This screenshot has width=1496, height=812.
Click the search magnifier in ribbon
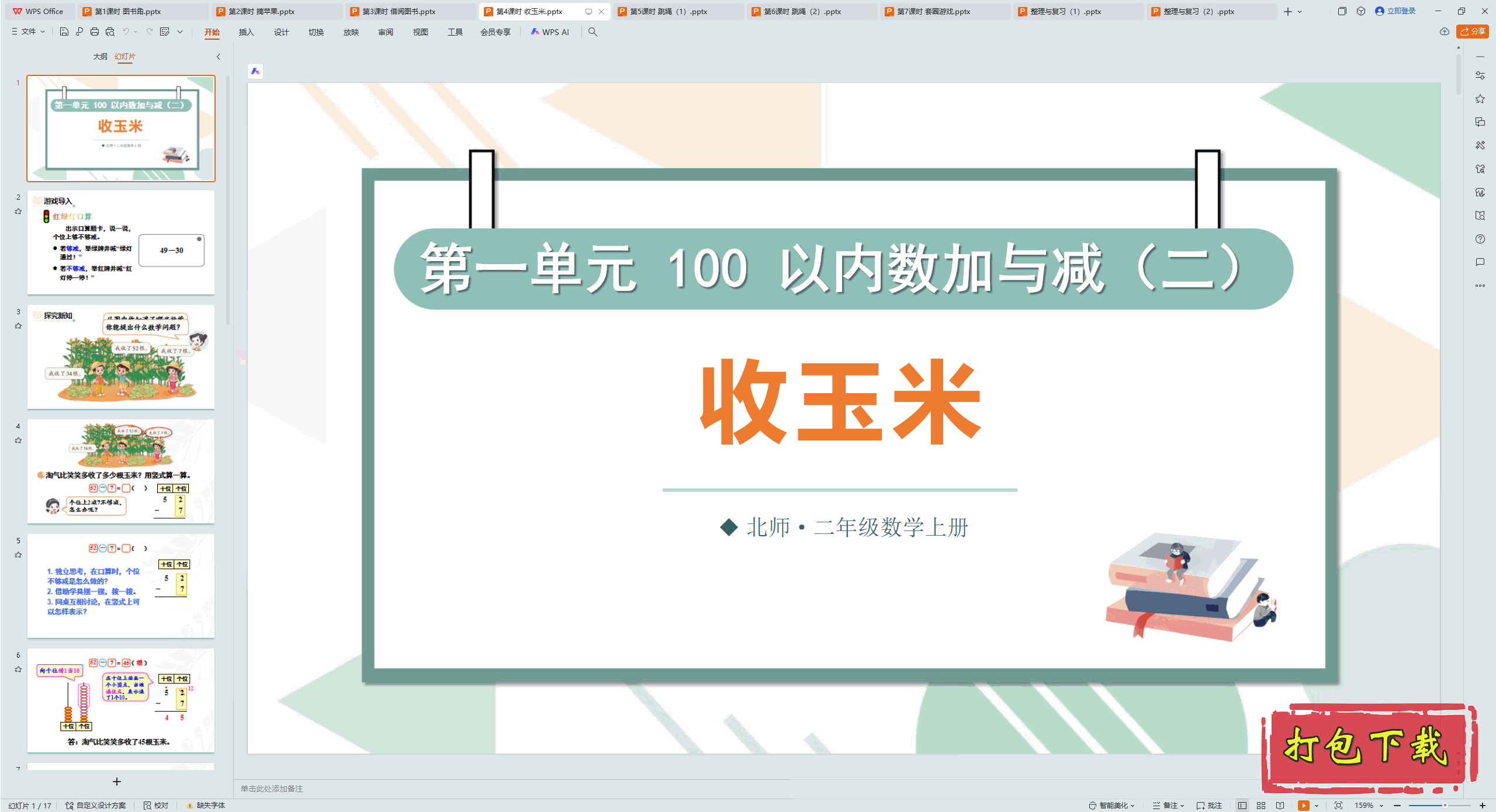[593, 32]
